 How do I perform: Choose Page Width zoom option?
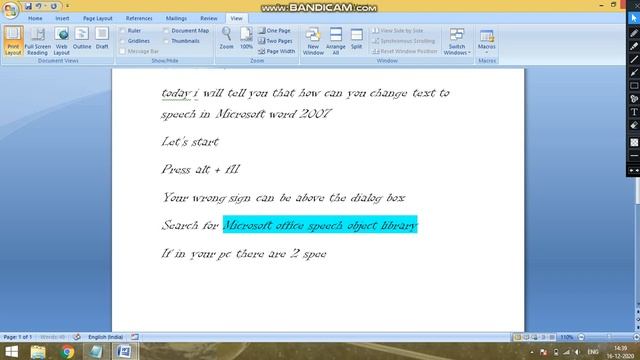click(276, 51)
